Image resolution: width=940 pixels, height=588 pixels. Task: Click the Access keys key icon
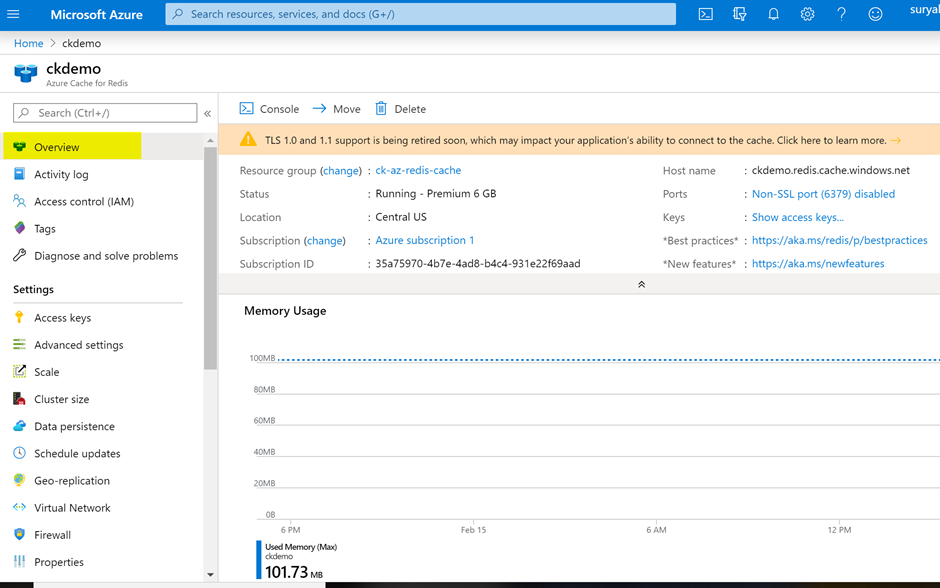point(19,317)
